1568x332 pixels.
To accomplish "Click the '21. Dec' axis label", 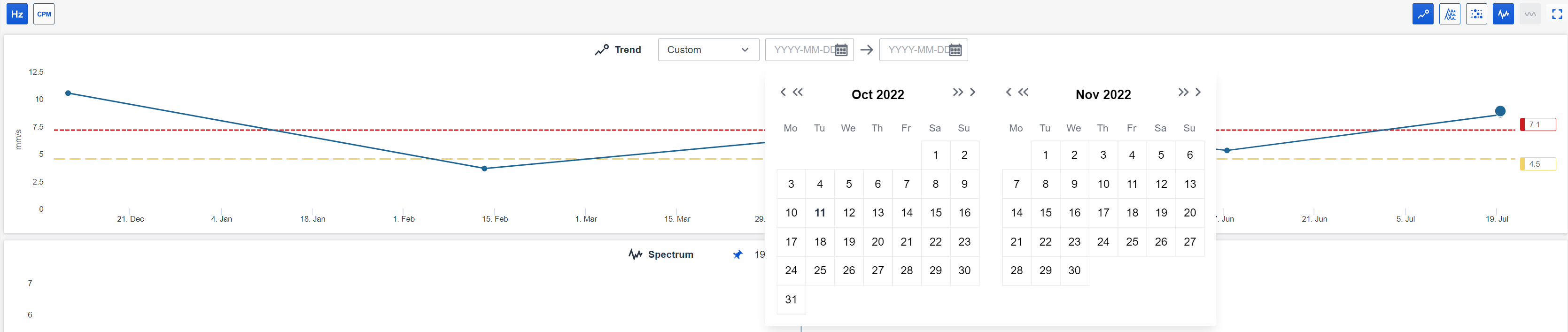I will coord(130,219).
